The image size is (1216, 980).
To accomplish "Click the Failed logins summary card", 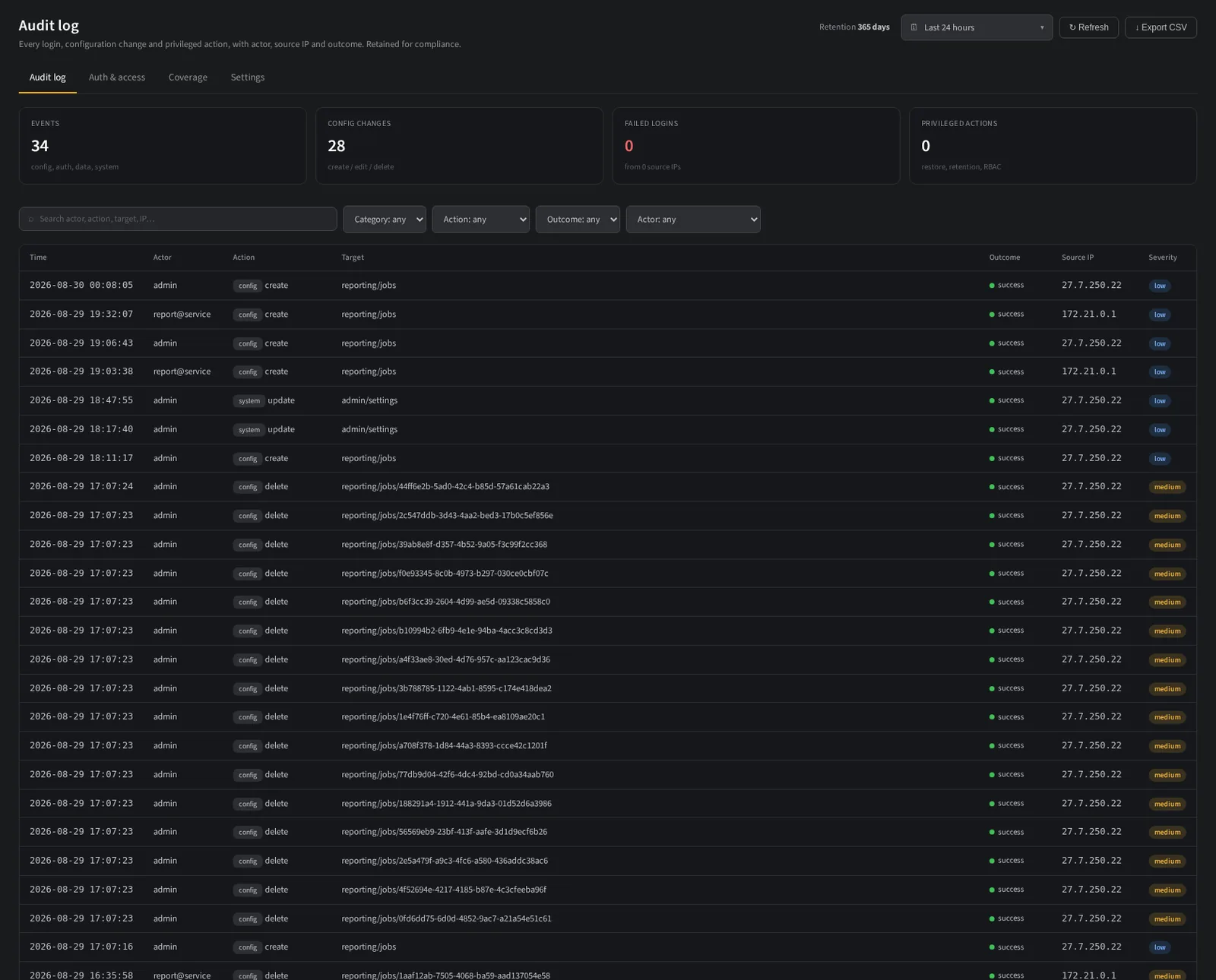I will point(756,146).
